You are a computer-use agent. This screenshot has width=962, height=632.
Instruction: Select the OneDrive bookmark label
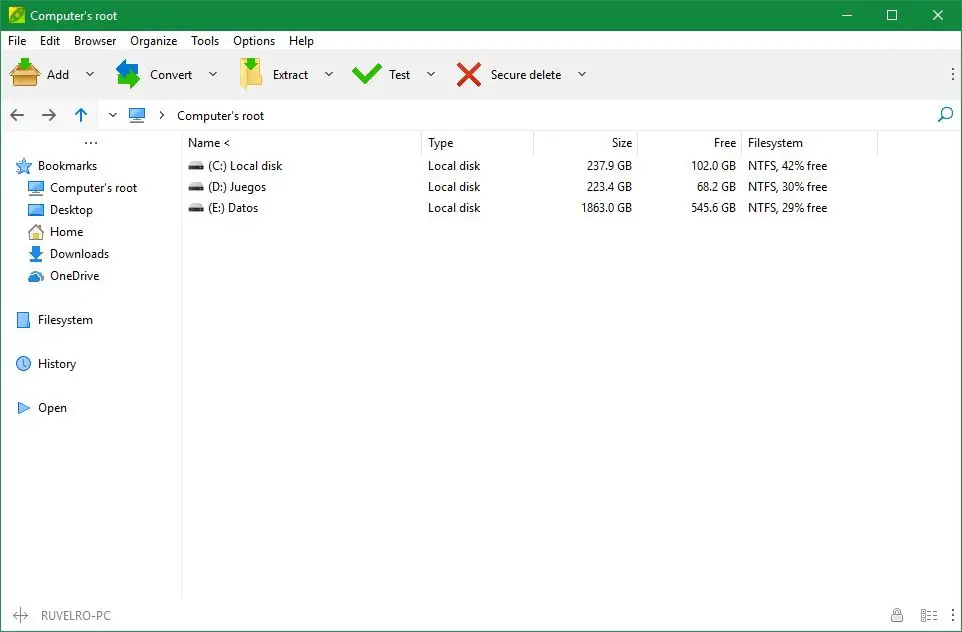(75, 276)
